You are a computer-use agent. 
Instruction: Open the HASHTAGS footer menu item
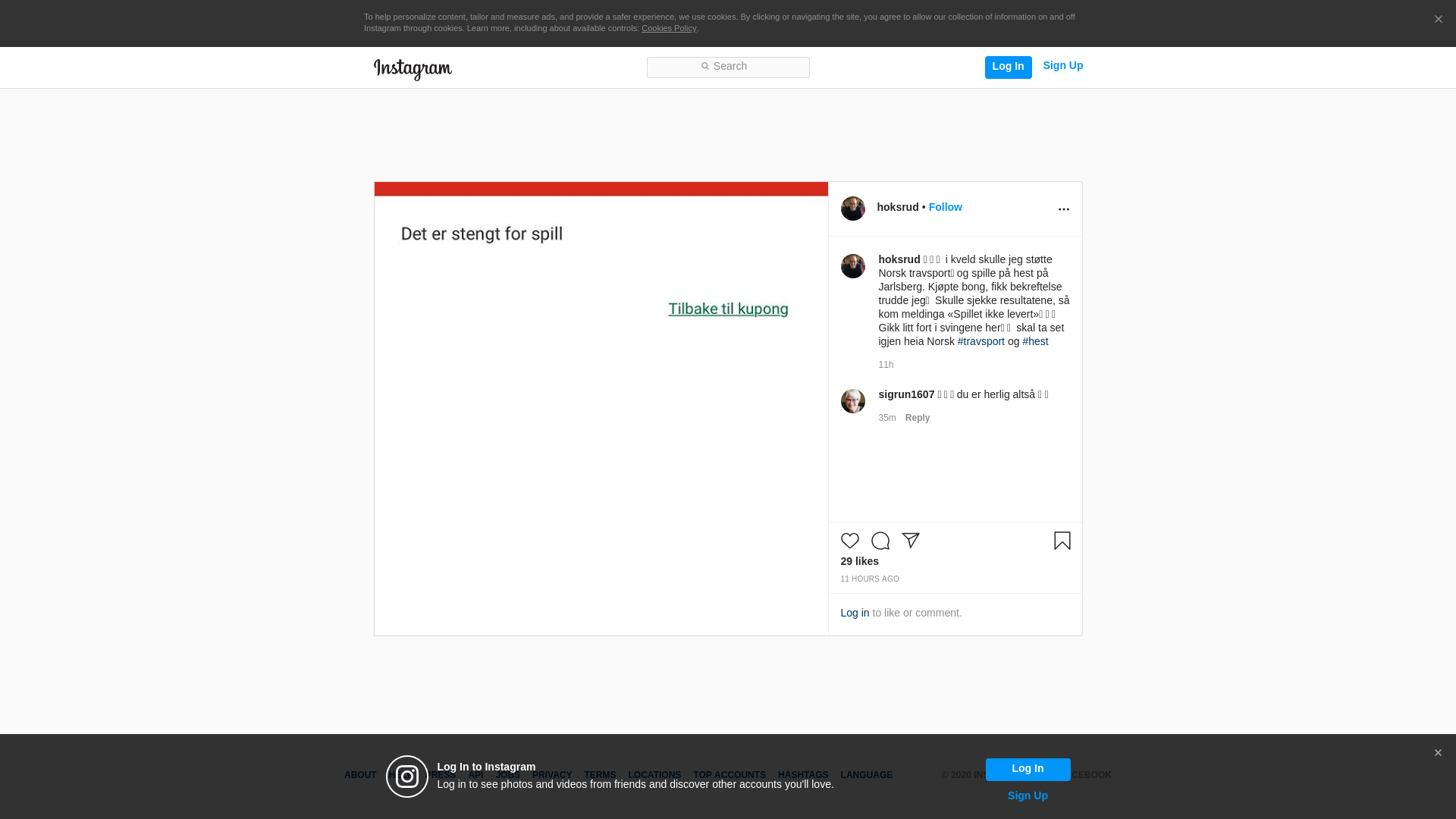point(802,775)
